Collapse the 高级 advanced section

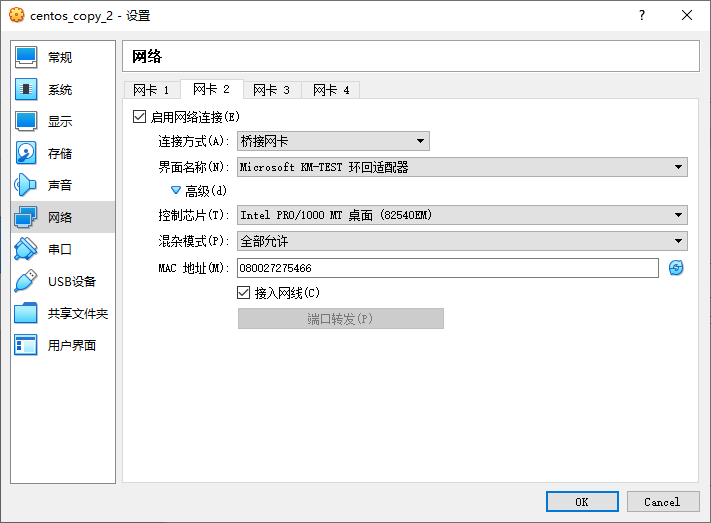(x=177, y=190)
